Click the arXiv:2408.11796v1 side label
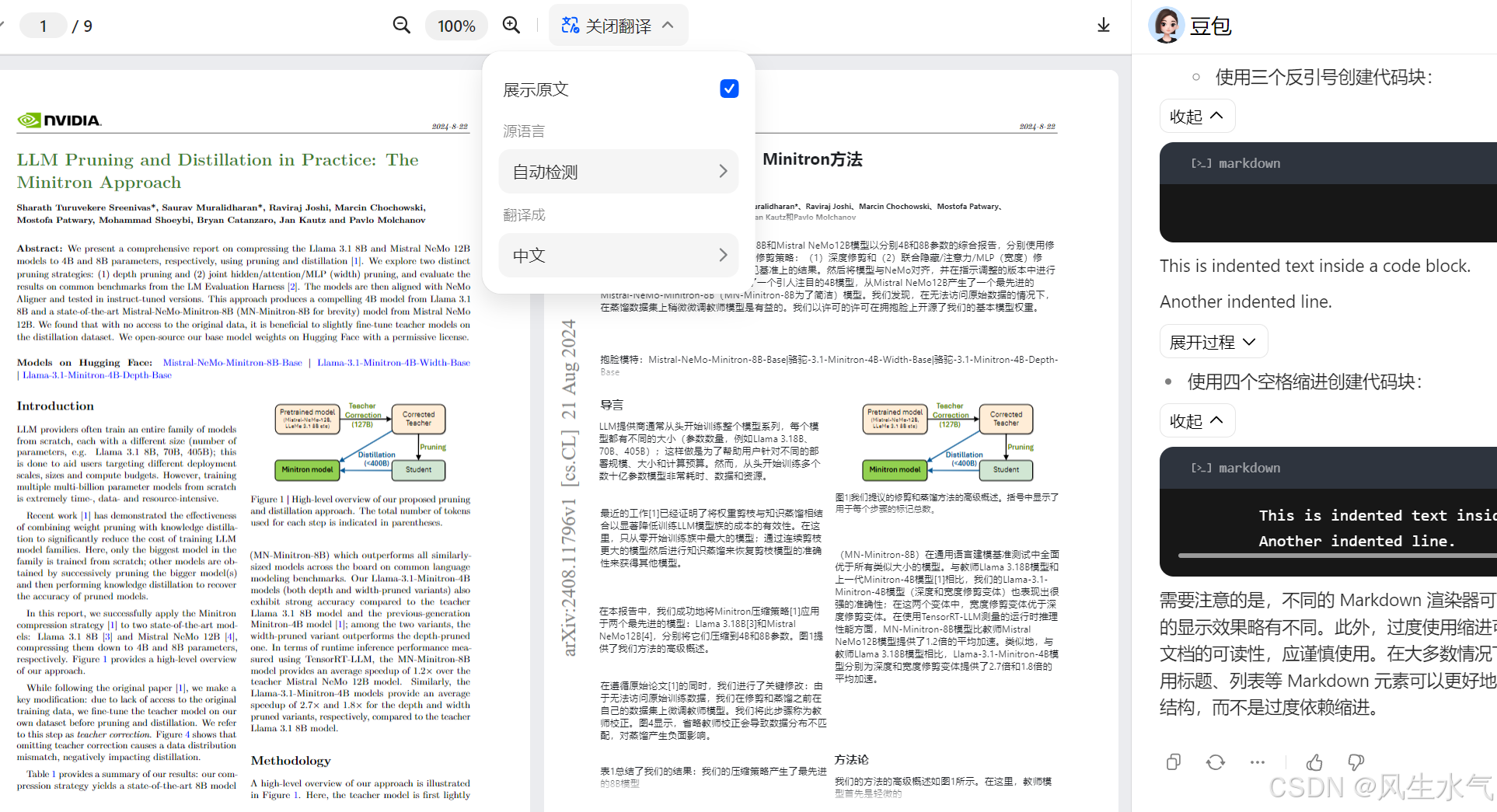Screen dimensions: 1497x812 pyautogui.click(x=569, y=488)
